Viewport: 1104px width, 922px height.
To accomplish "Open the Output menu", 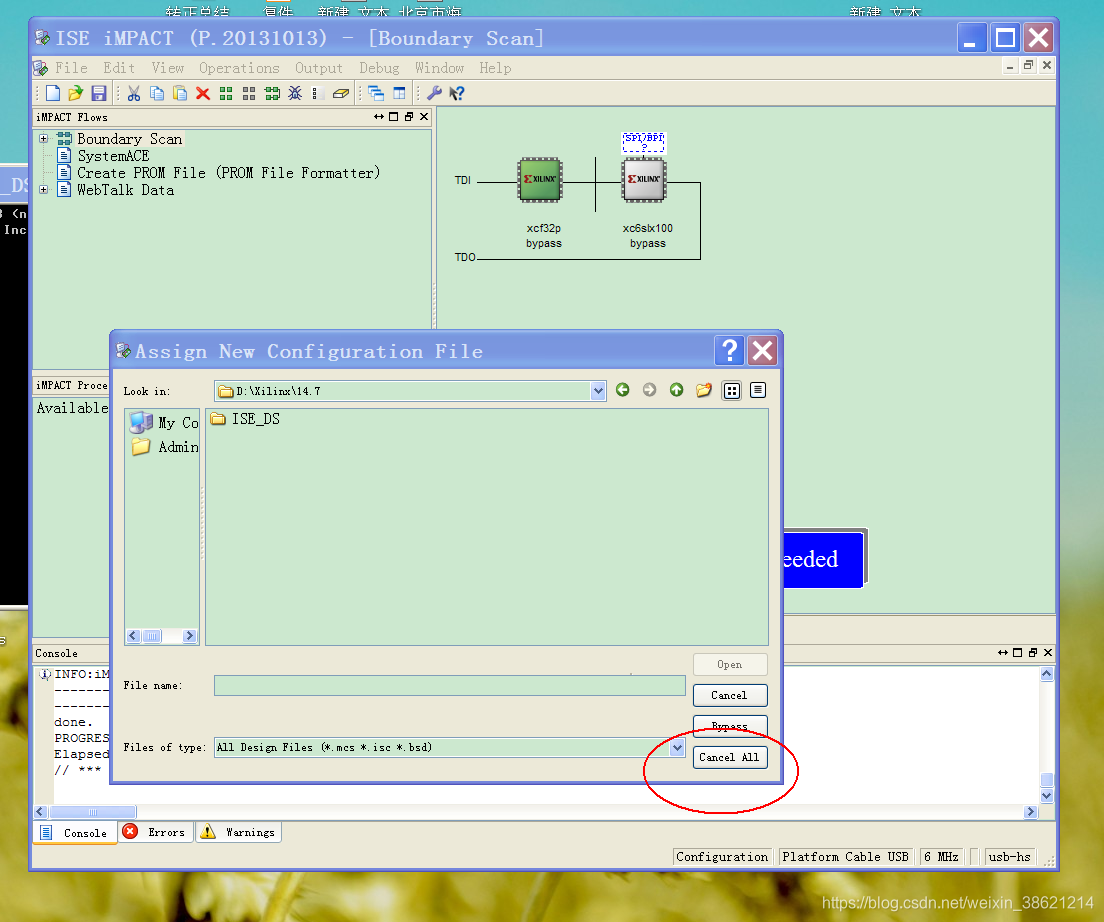I will (x=318, y=68).
